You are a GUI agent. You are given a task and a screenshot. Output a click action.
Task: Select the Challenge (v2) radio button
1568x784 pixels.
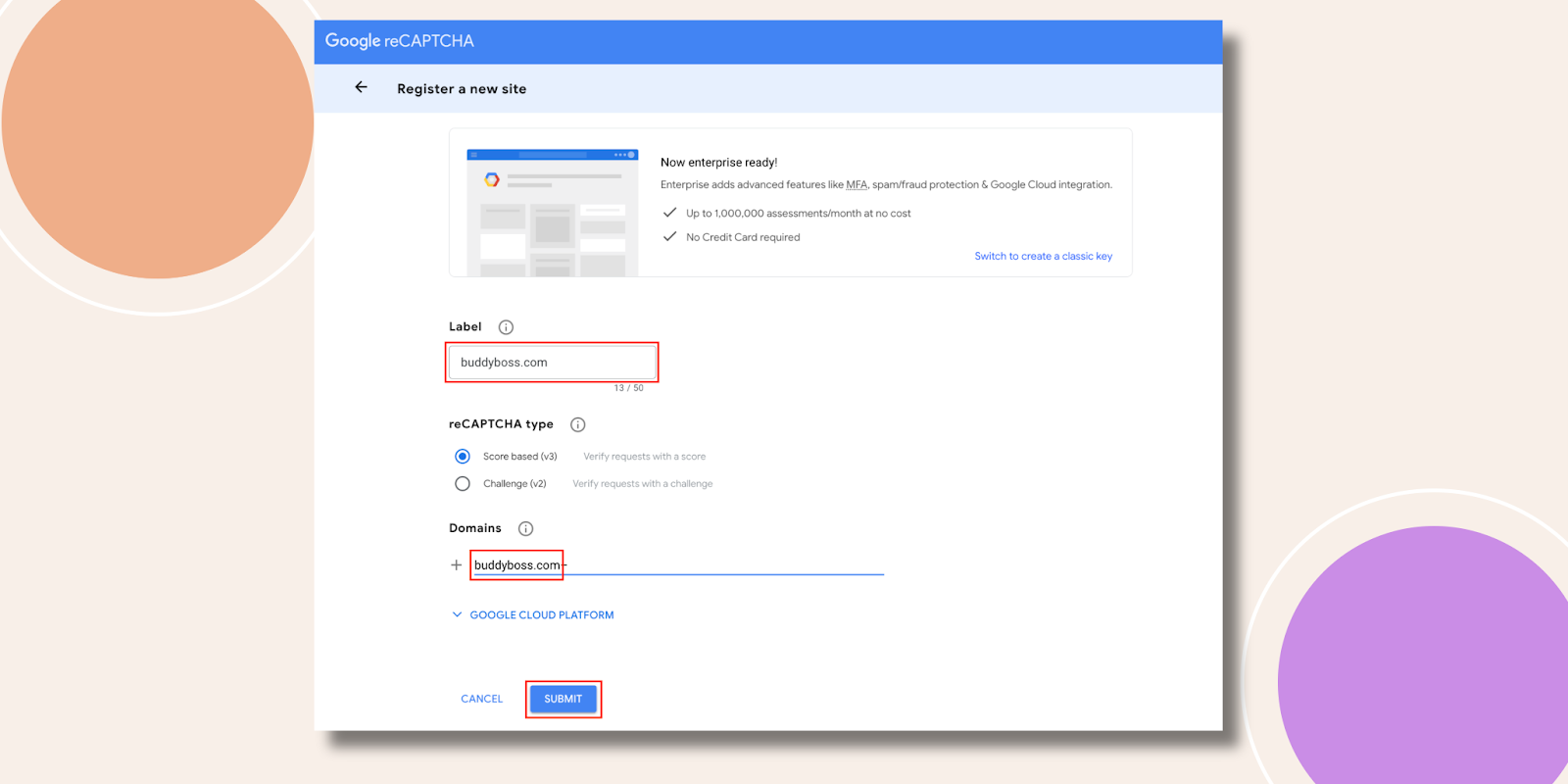(463, 484)
